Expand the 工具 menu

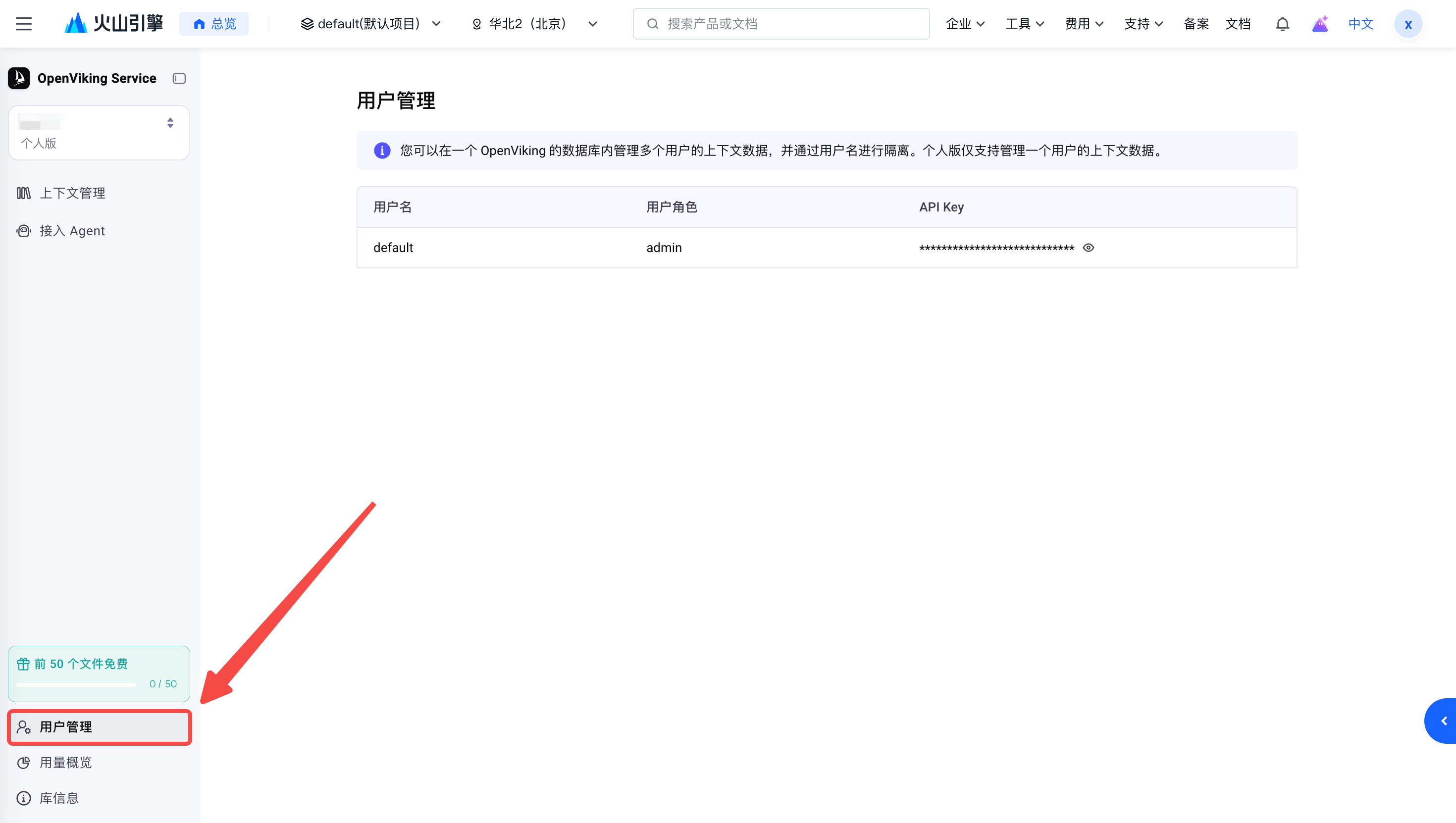pos(1024,24)
